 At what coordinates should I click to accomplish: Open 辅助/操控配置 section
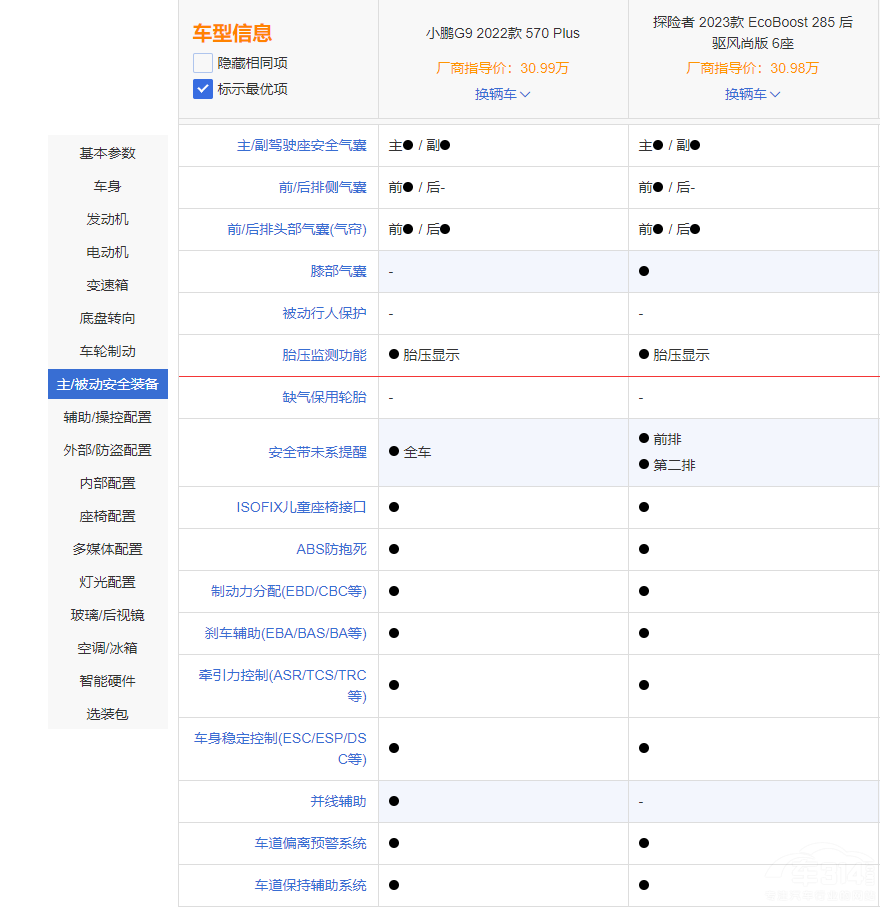107,417
